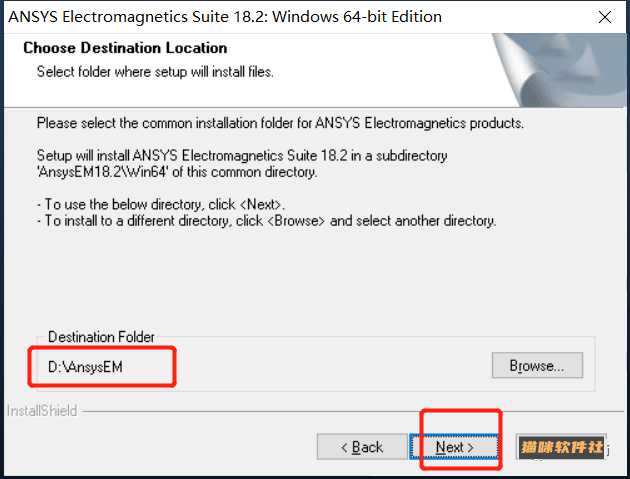
Task: Click the 'To use the below directory' instruction
Action: coord(161,205)
